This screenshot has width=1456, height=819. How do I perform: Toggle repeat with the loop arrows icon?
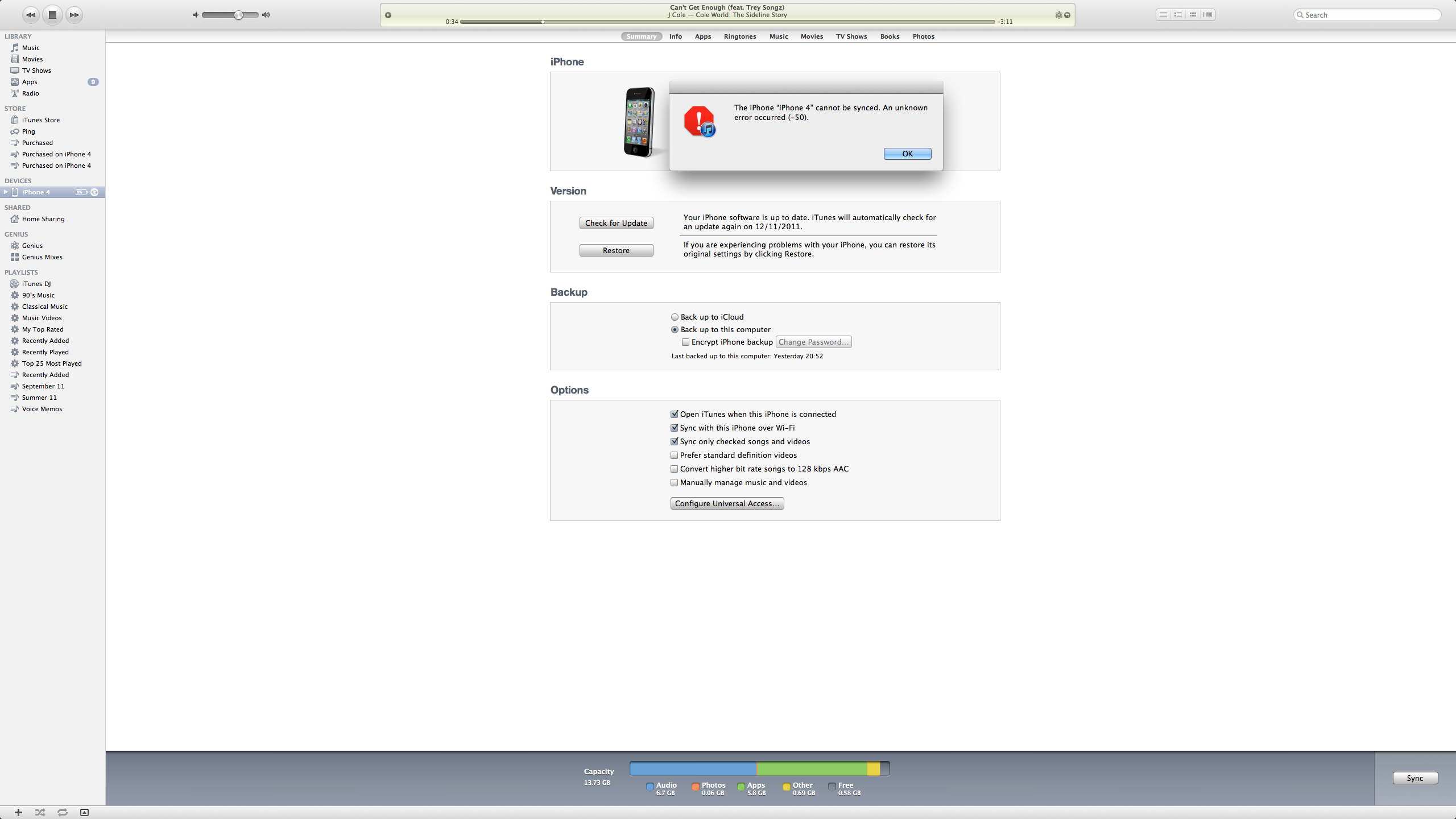click(63, 812)
